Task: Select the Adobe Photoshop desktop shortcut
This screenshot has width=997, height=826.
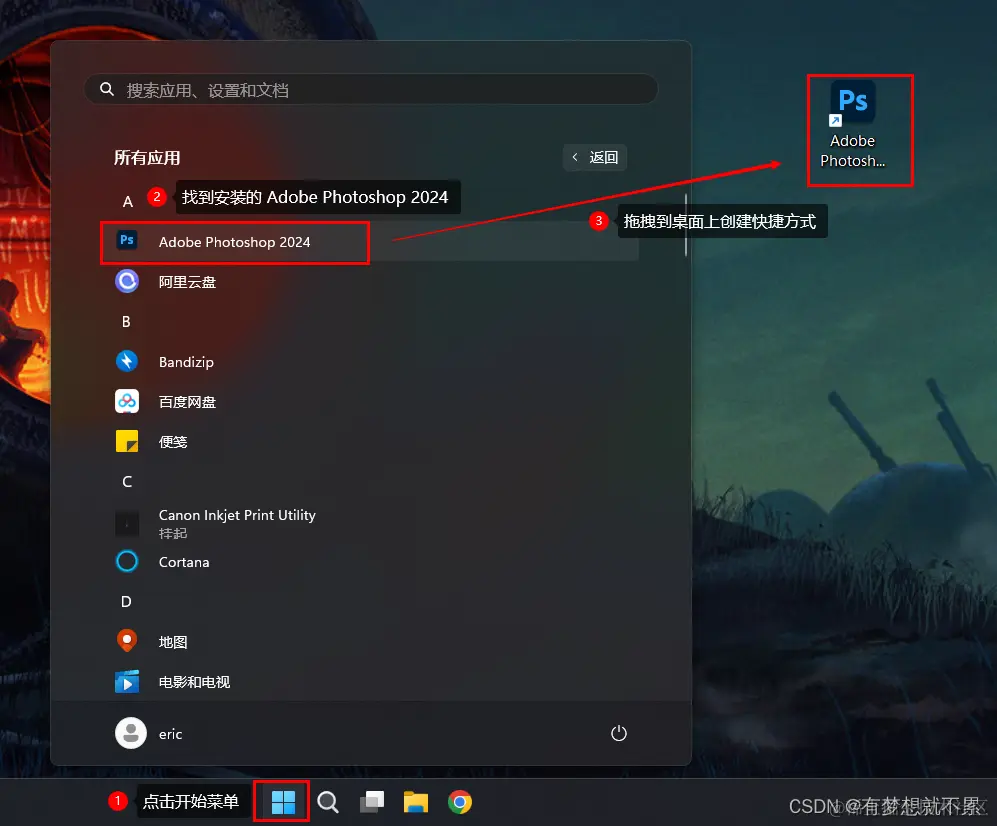Action: [x=853, y=125]
